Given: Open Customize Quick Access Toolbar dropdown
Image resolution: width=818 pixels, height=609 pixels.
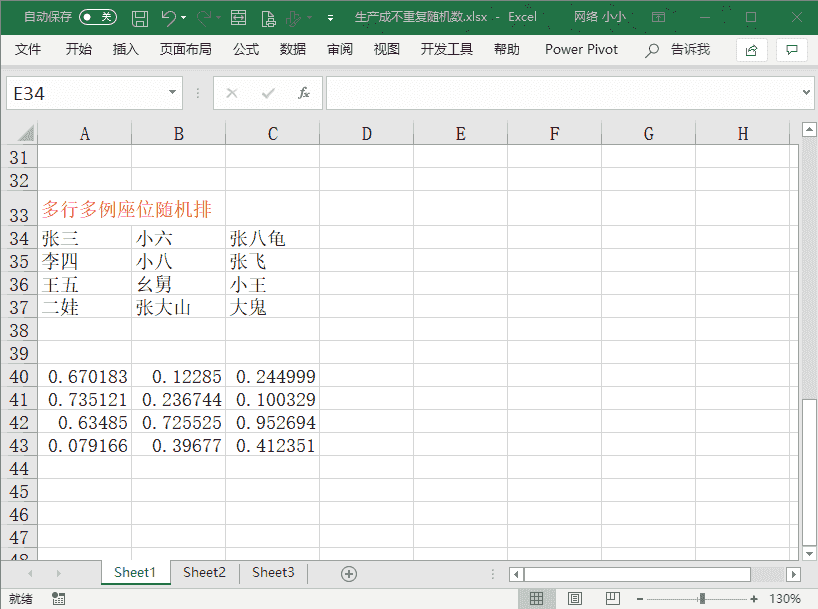Looking at the screenshot, I should click(330, 18).
